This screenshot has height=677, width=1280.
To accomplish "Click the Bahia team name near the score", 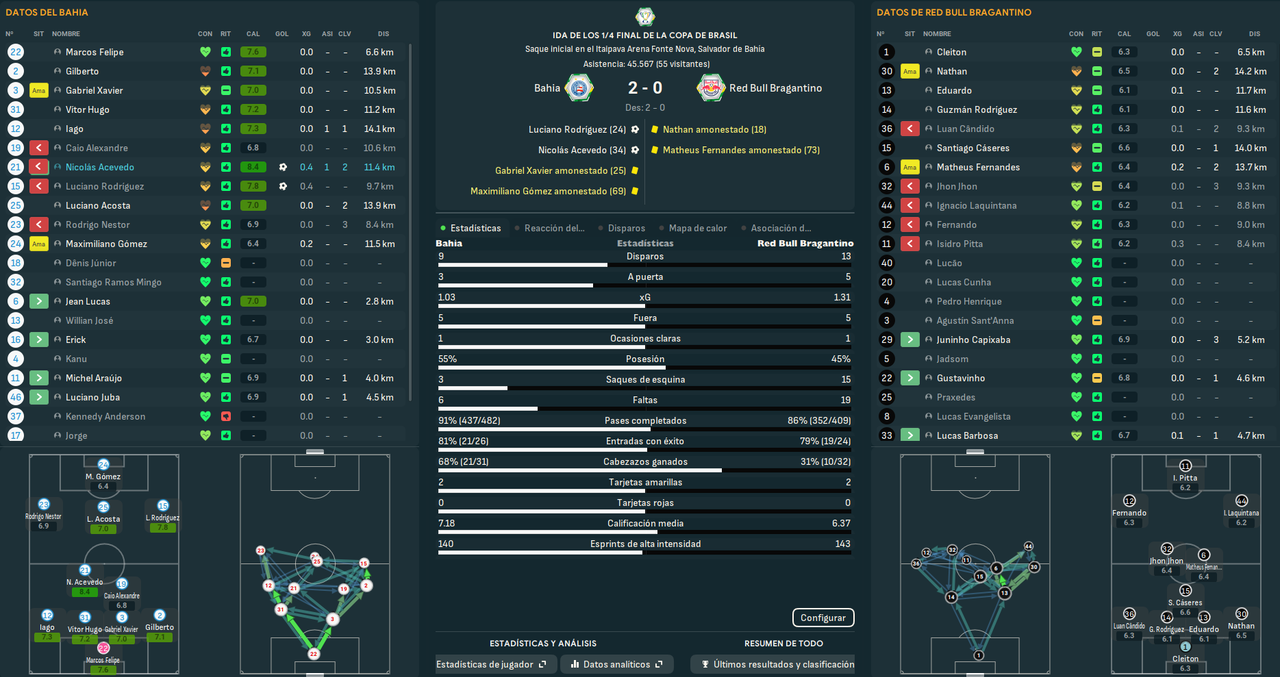I will coord(547,88).
